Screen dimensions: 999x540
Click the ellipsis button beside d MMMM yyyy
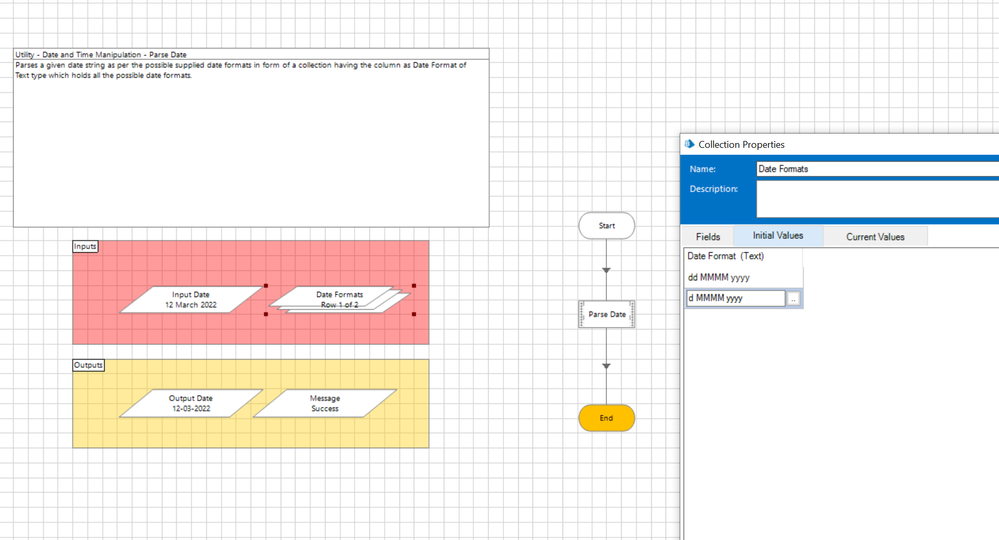coord(794,299)
